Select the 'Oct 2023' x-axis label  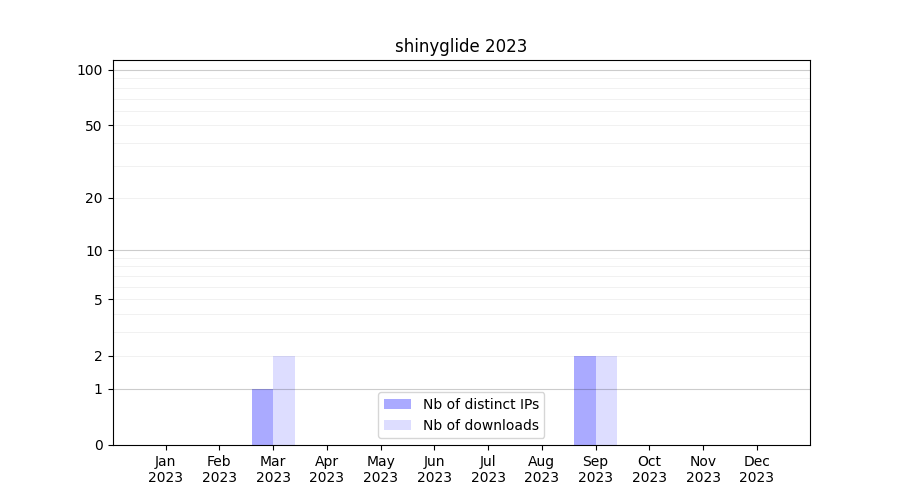pyautogui.click(x=649, y=469)
